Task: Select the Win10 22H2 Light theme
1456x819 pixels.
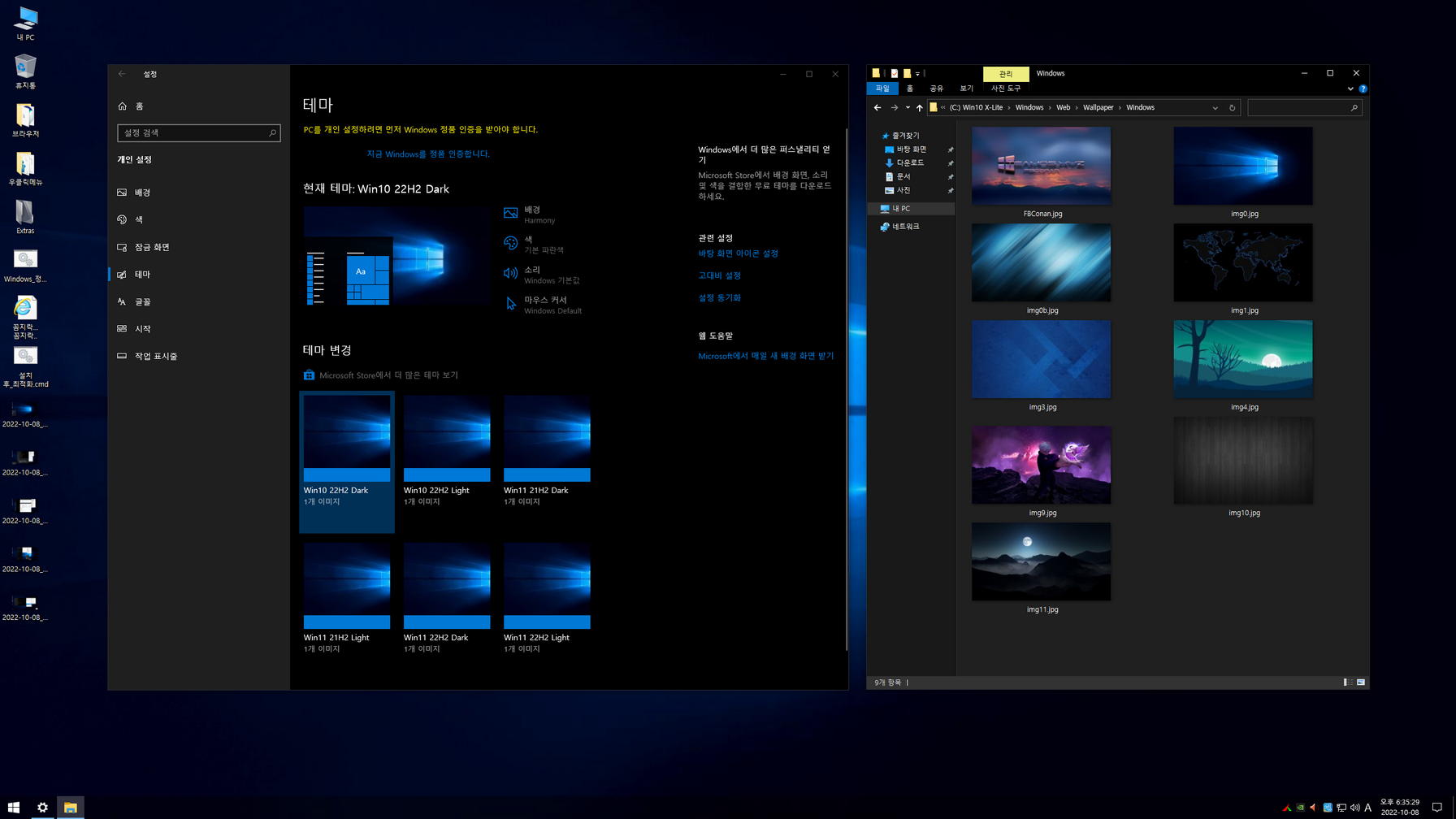Action: pos(447,451)
